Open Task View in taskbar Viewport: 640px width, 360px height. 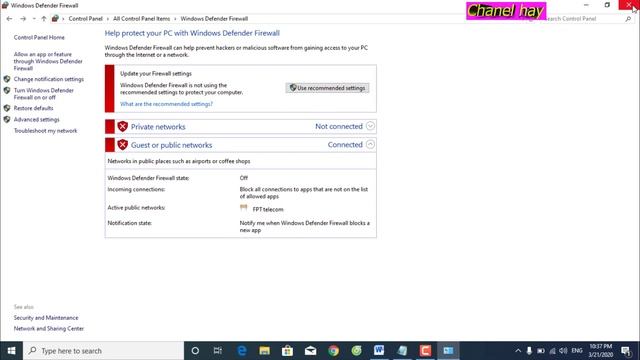(x=218, y=351)
